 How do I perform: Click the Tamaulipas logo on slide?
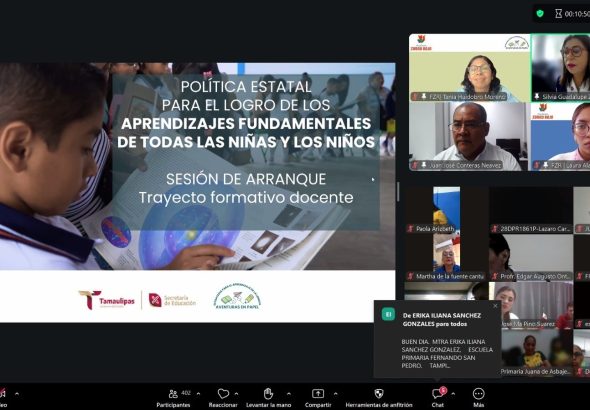pyautogui.click(x=106, y=300)
